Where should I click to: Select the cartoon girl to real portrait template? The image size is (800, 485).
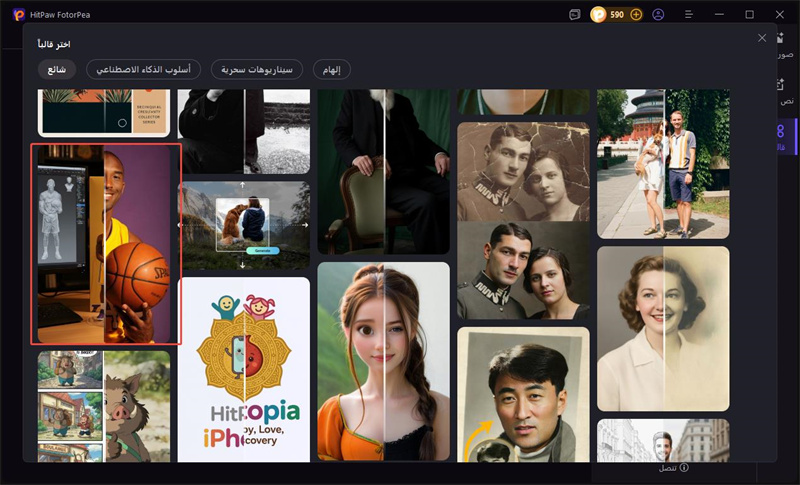click(x=384, y=362)
